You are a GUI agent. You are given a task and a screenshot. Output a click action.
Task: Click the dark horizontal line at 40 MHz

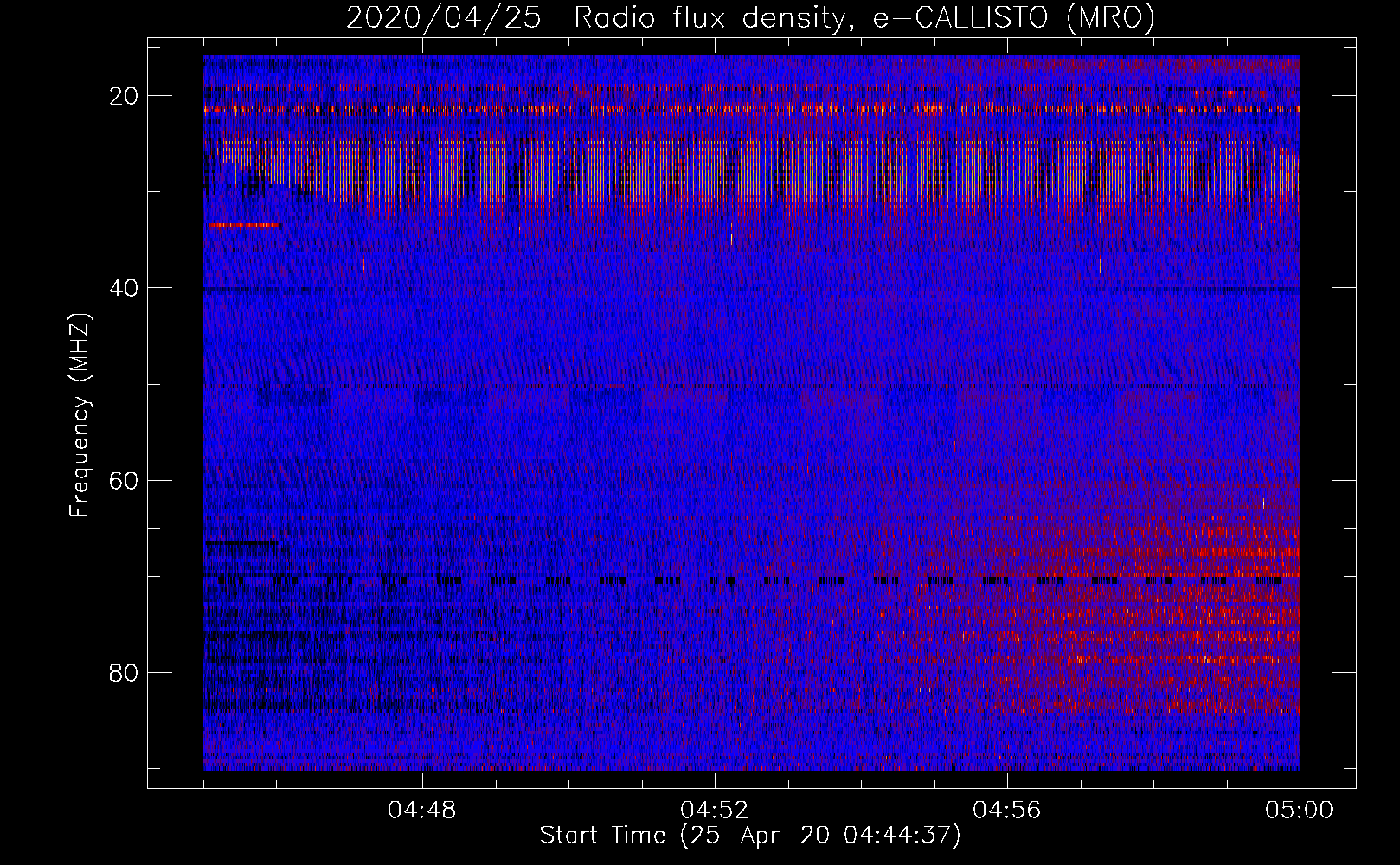(x=751, y=288)
